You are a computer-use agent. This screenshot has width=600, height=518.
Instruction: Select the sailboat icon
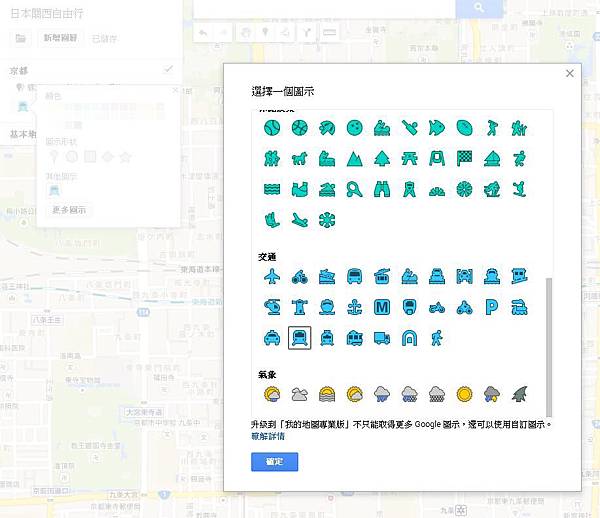[x=492, y=158]
